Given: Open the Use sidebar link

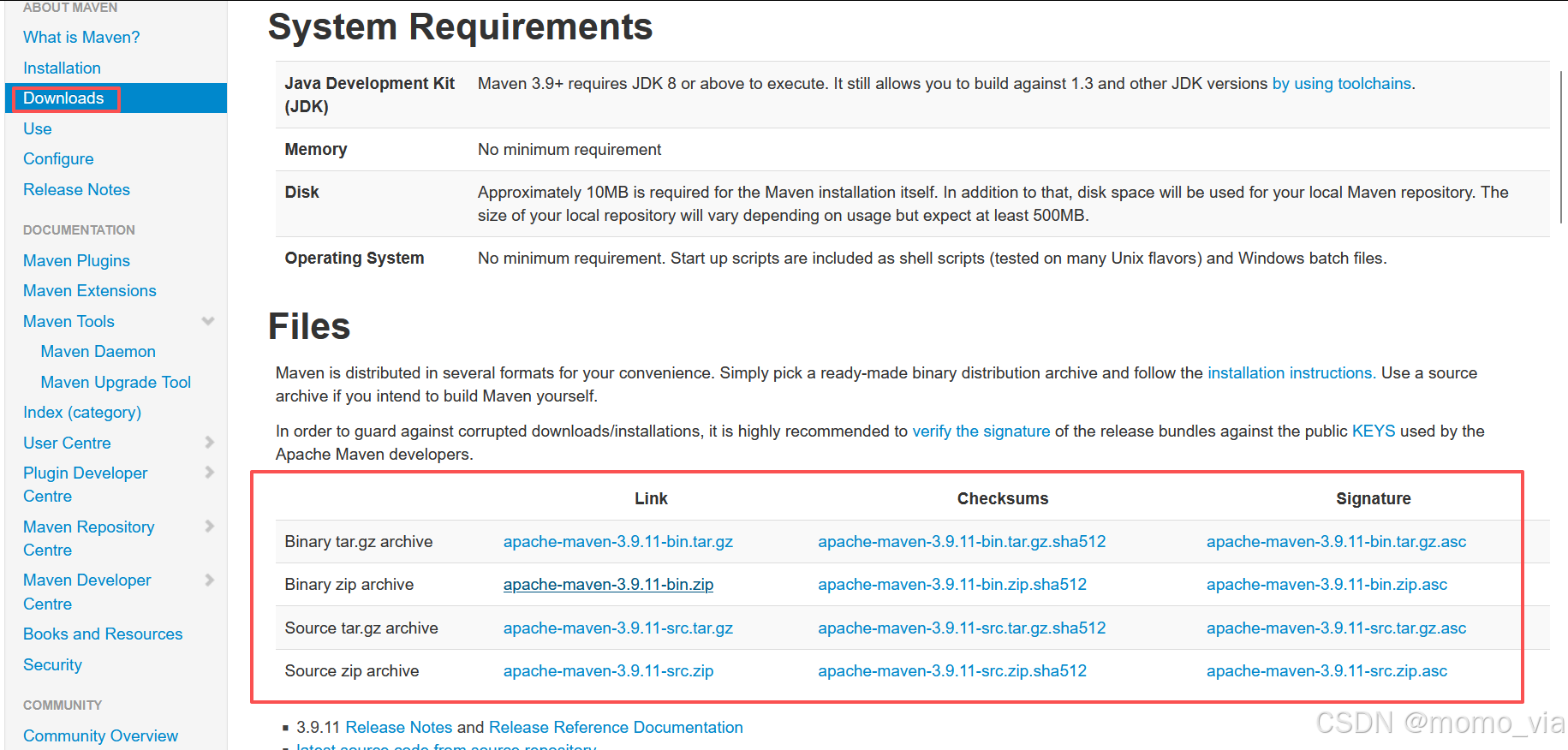Looking at the screenshot, I should pyautogui.click(x=38, y=128).
